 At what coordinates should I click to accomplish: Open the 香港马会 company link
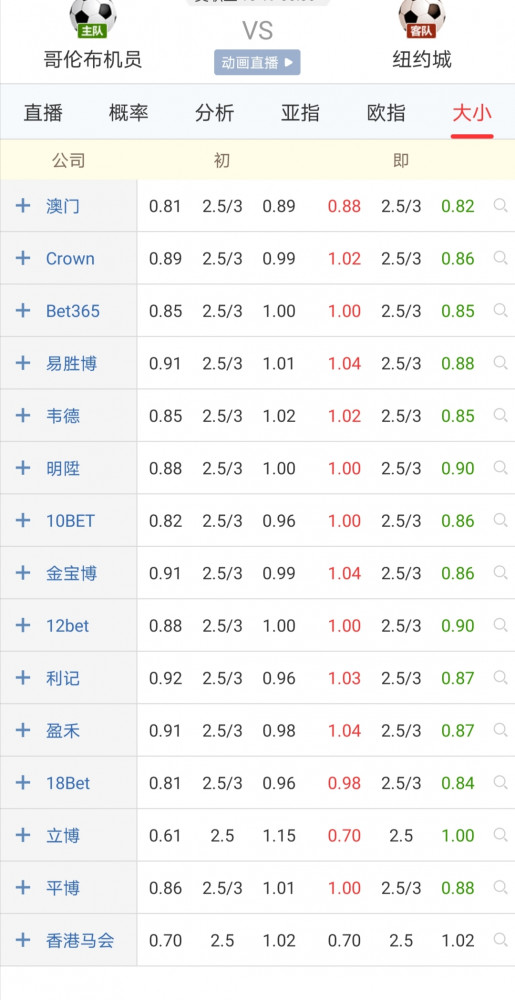click(x=80, y=940)
